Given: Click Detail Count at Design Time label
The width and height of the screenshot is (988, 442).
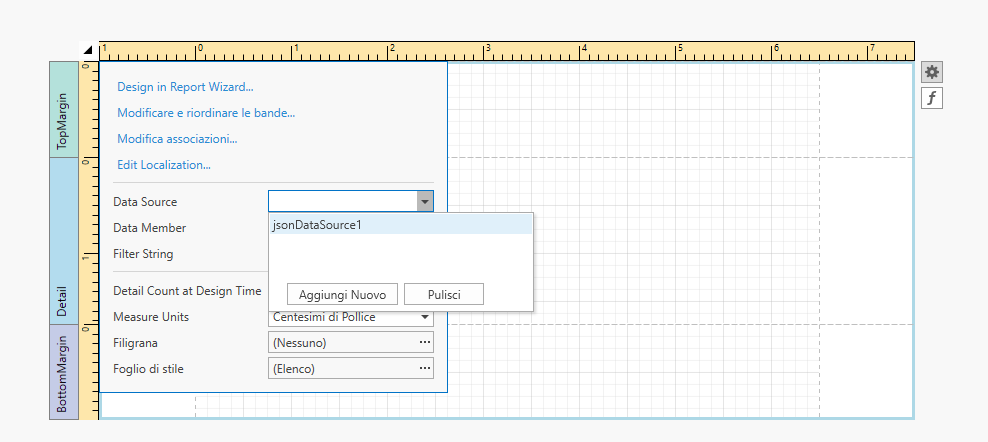Looking at the screenshot, I should pyautogui.click(x=187, y=291).
